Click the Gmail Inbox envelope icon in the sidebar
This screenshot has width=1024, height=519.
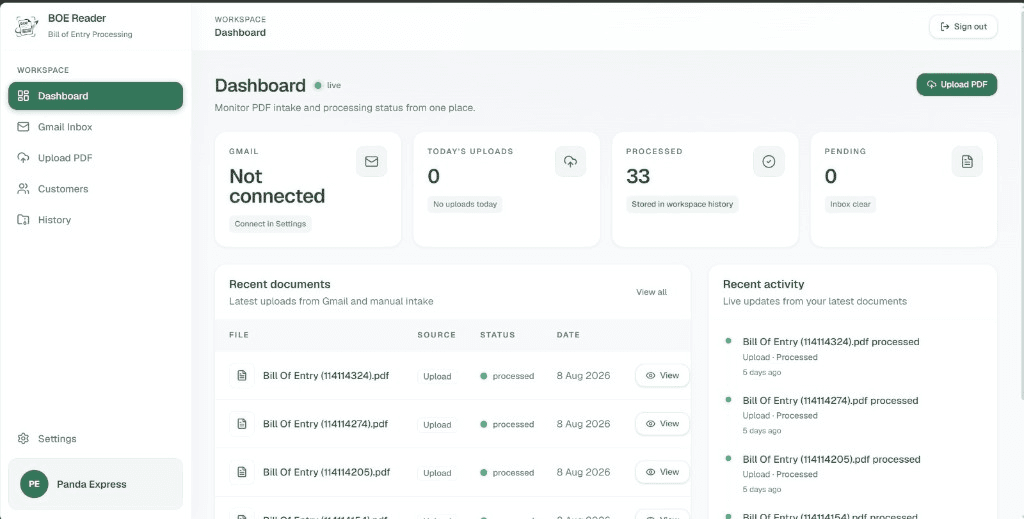pos(24,127)
